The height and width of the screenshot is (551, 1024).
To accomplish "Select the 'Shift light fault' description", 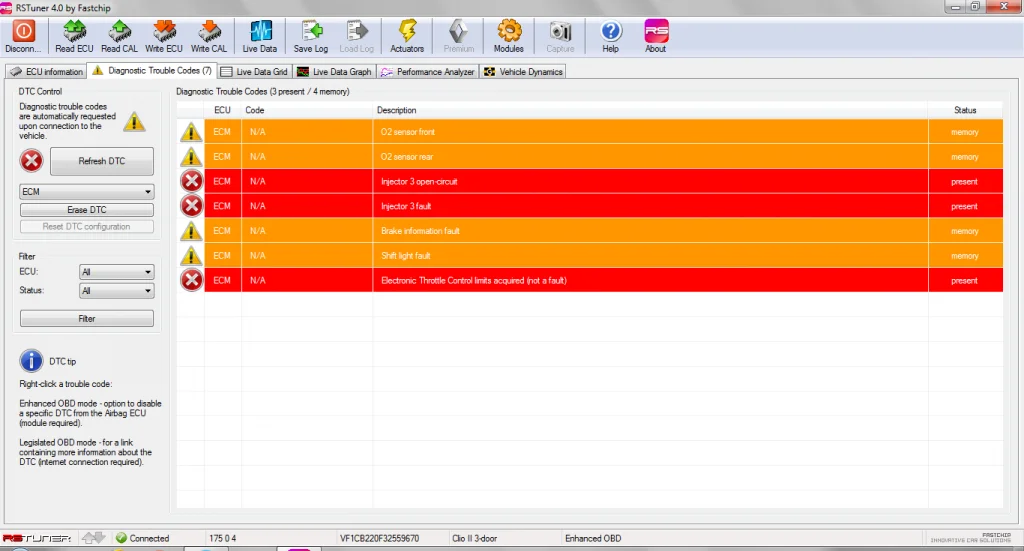I will pyautogui.click(x=406, y=256).
